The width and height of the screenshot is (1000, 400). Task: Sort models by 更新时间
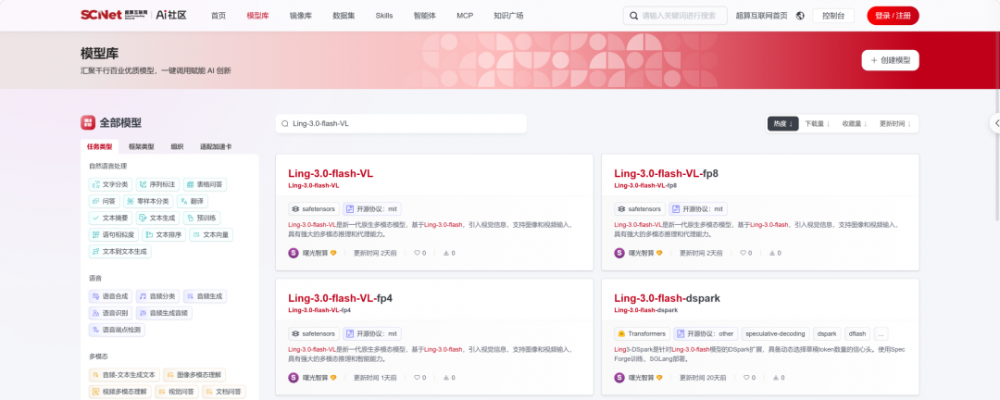click(895, 124)
